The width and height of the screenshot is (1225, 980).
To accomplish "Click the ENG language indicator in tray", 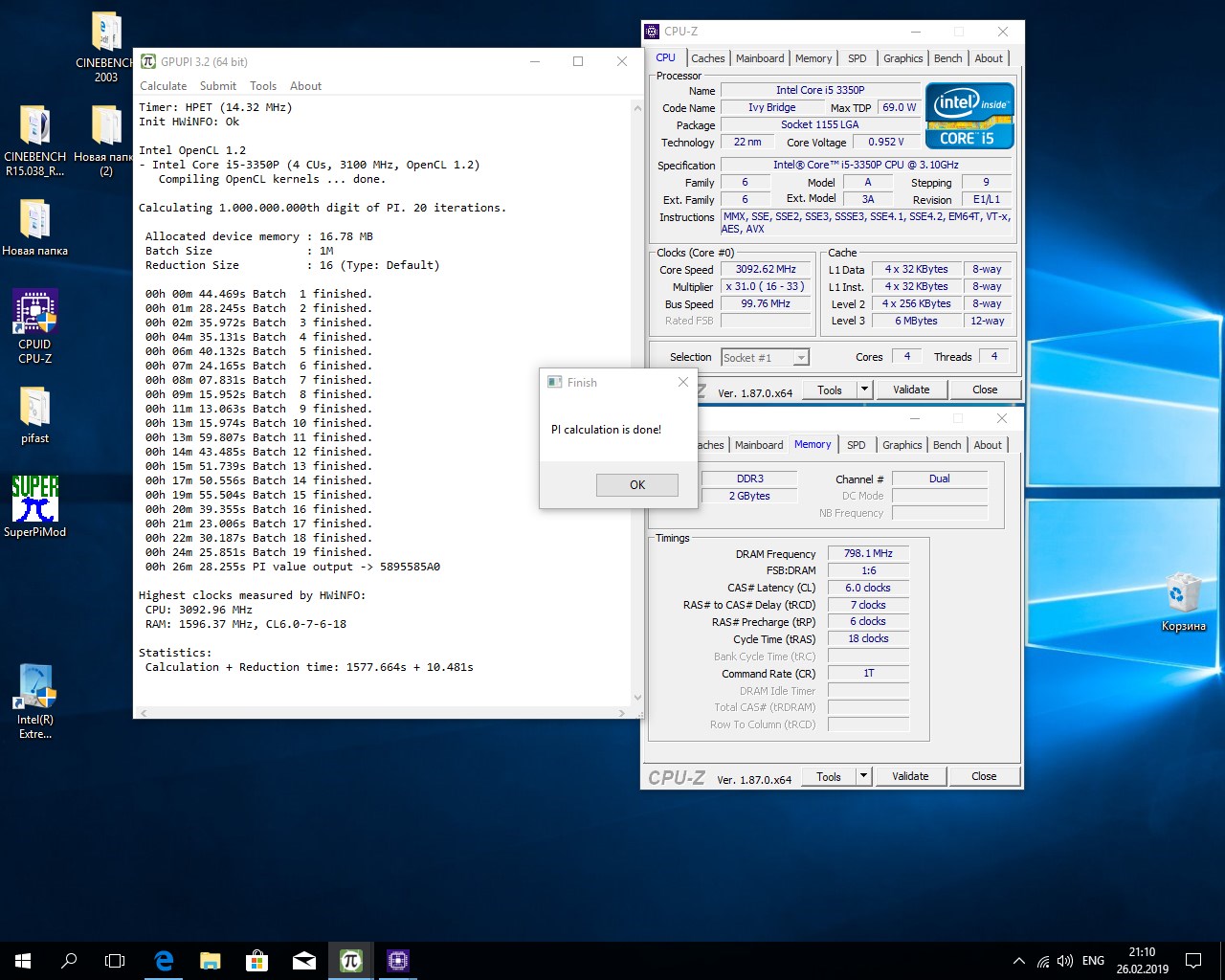I will tap(1093, 961).
